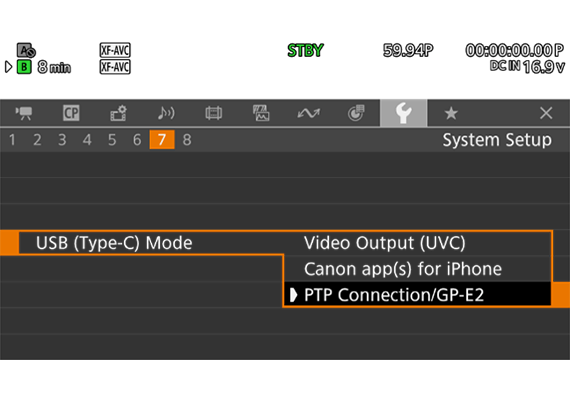570x400 pixels.
Task: Open the Network Settings arrow icon
Action: pyautogui.click(x=309, y=113)
